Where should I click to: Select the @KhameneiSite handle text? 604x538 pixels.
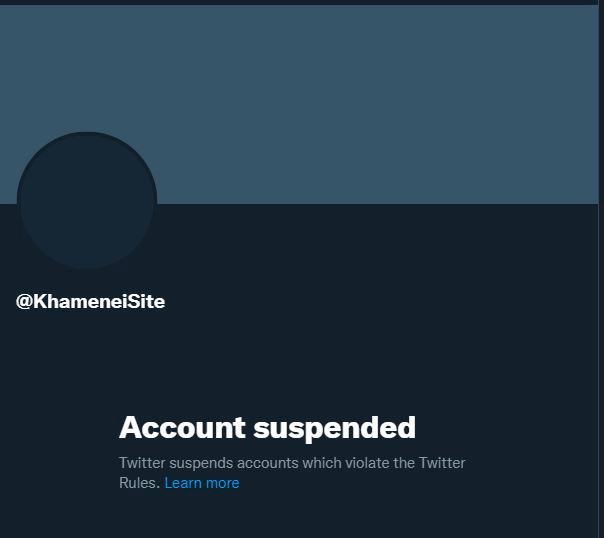[91, 301]
